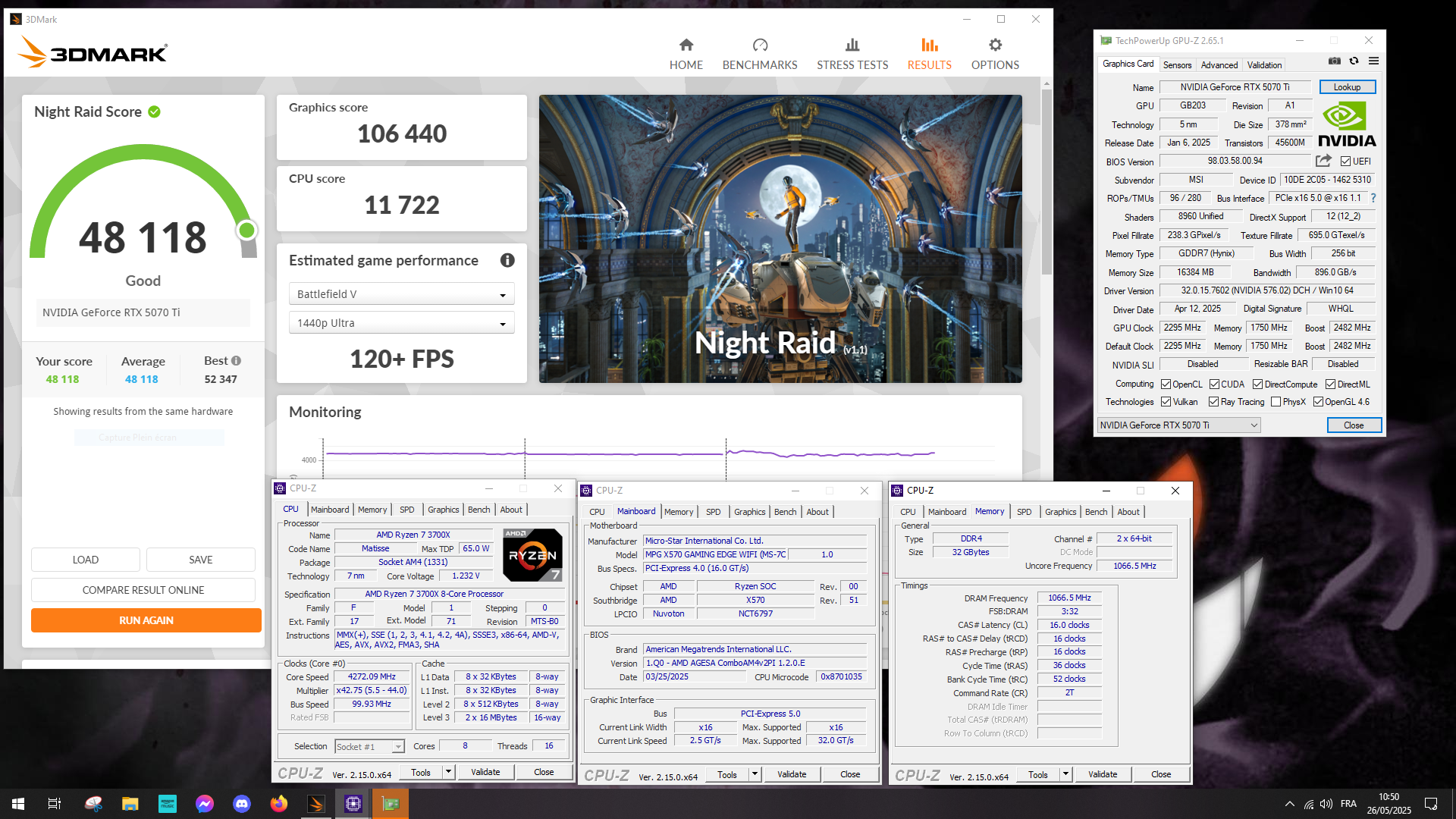The height and width of the screenshot is (819, 1456).
Task: Click the SAVE button
Action: click(200, 560)
